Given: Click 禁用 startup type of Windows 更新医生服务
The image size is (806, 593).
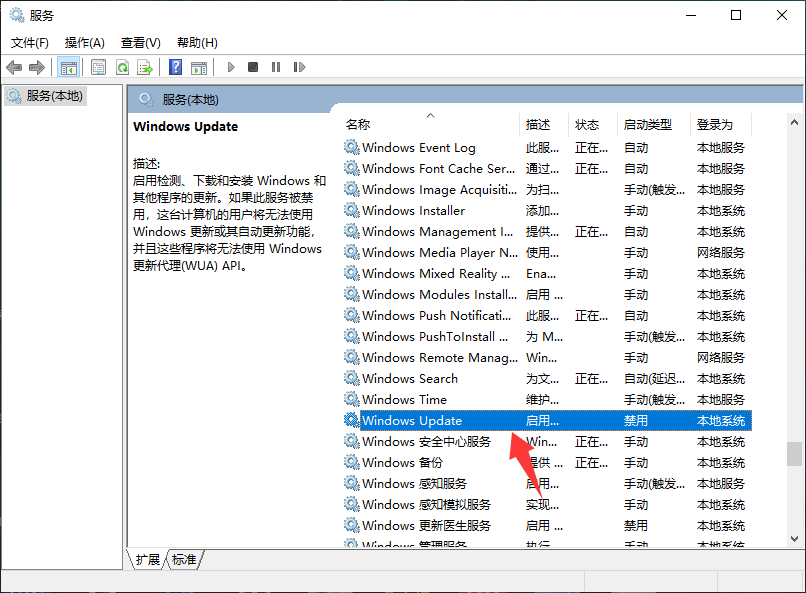Looking at the screenshot, I should pyautogui.click(x=635, y=525).
